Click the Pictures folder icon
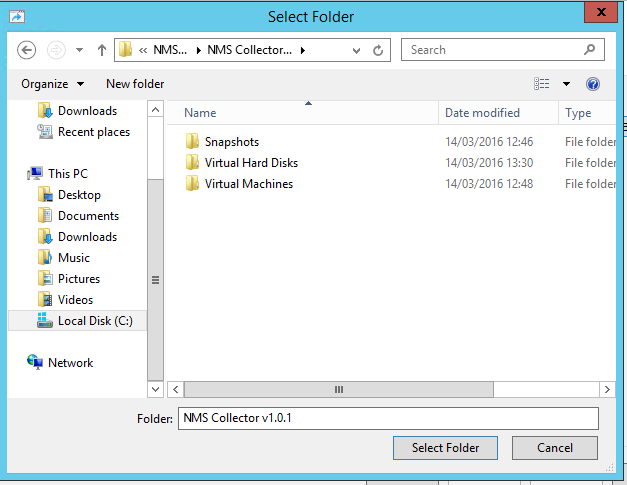627x485 pixels. pyautogui.click(x=45, y=278)
